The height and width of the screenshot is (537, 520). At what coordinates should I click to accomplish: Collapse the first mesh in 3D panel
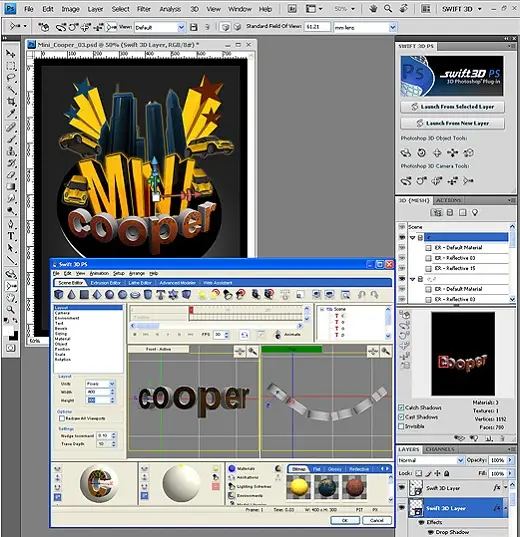point(413,237)
